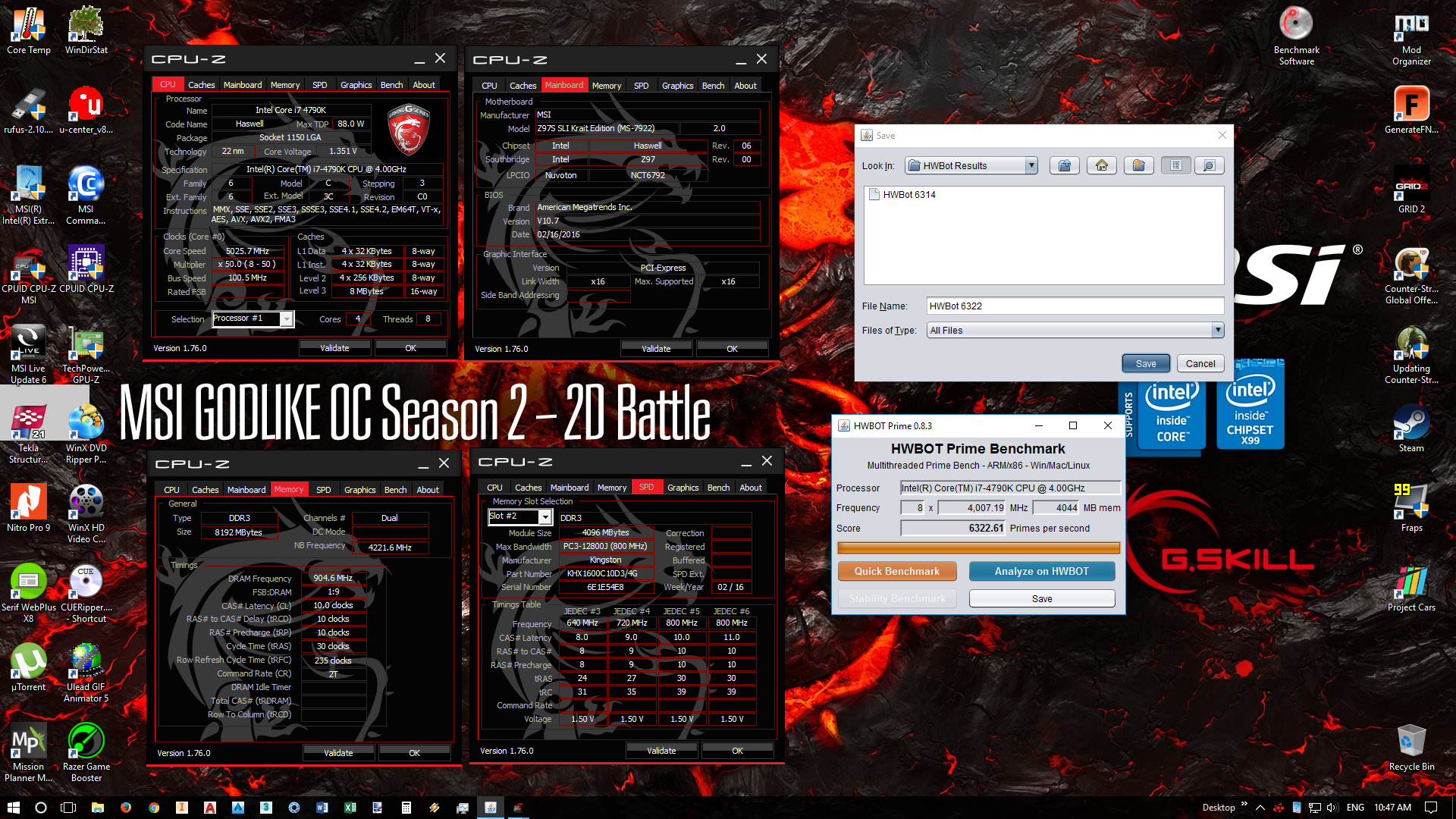Click Validate in CPU tab window
The width and height of the screenshot is (1456, 819).
click(334, 348)
